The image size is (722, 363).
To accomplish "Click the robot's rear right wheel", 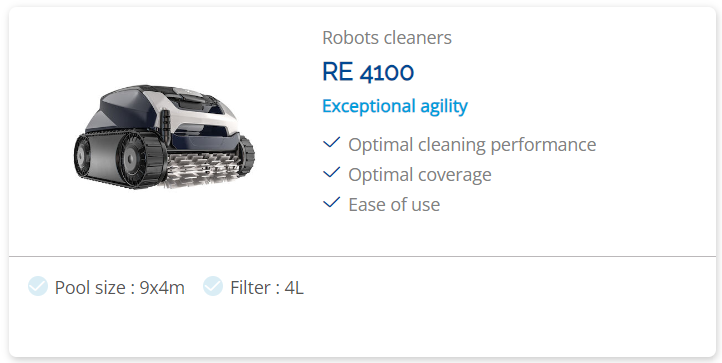I will 247,155.
